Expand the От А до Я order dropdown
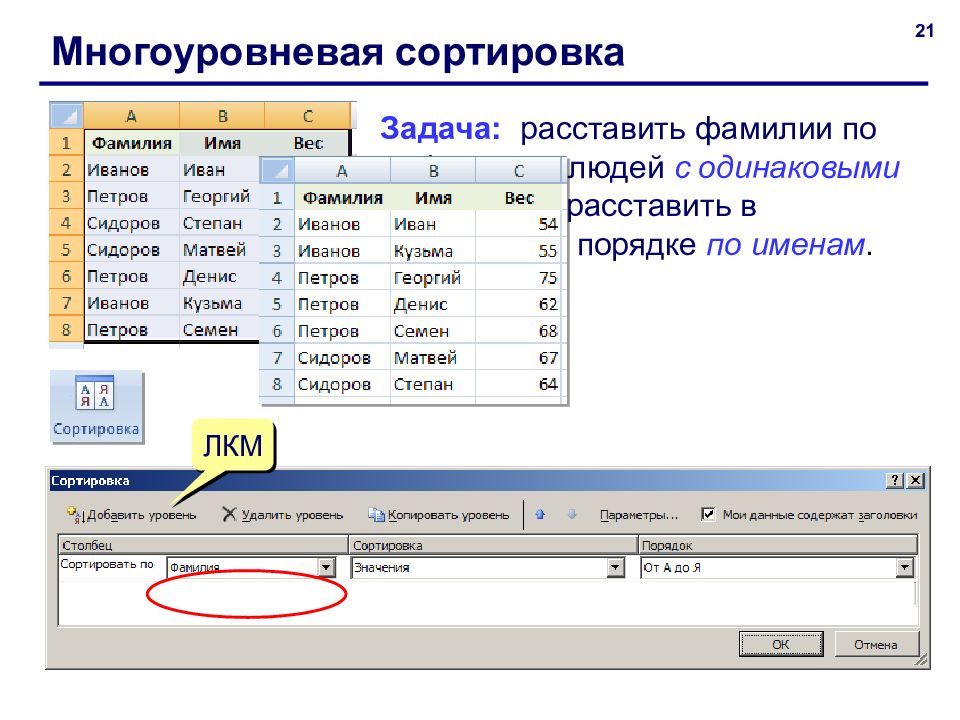The image size is (960, 720). click(x=905, y=568)
